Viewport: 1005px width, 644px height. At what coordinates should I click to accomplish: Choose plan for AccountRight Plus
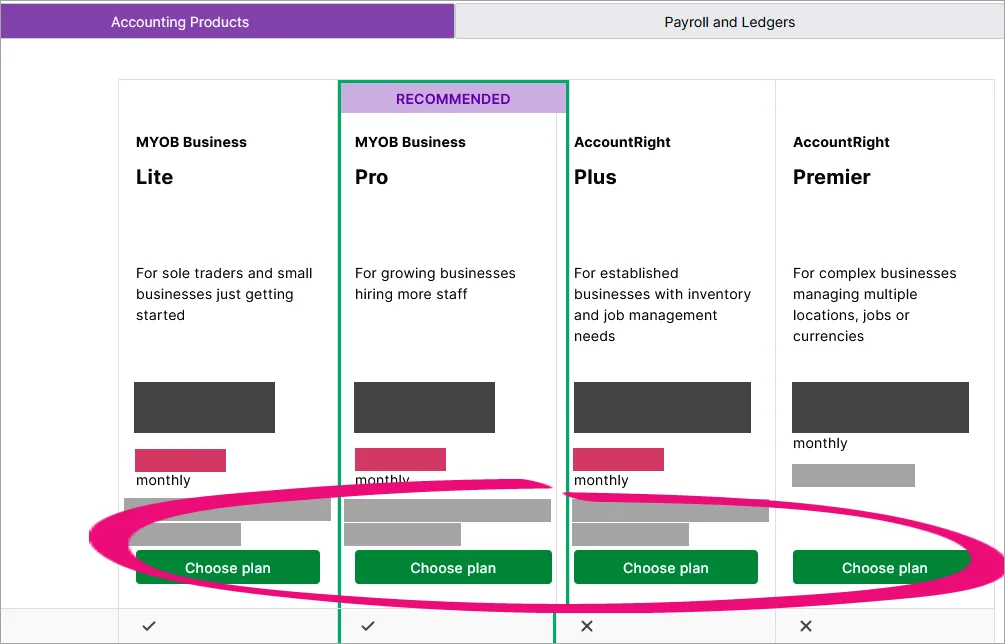point(665,567)
